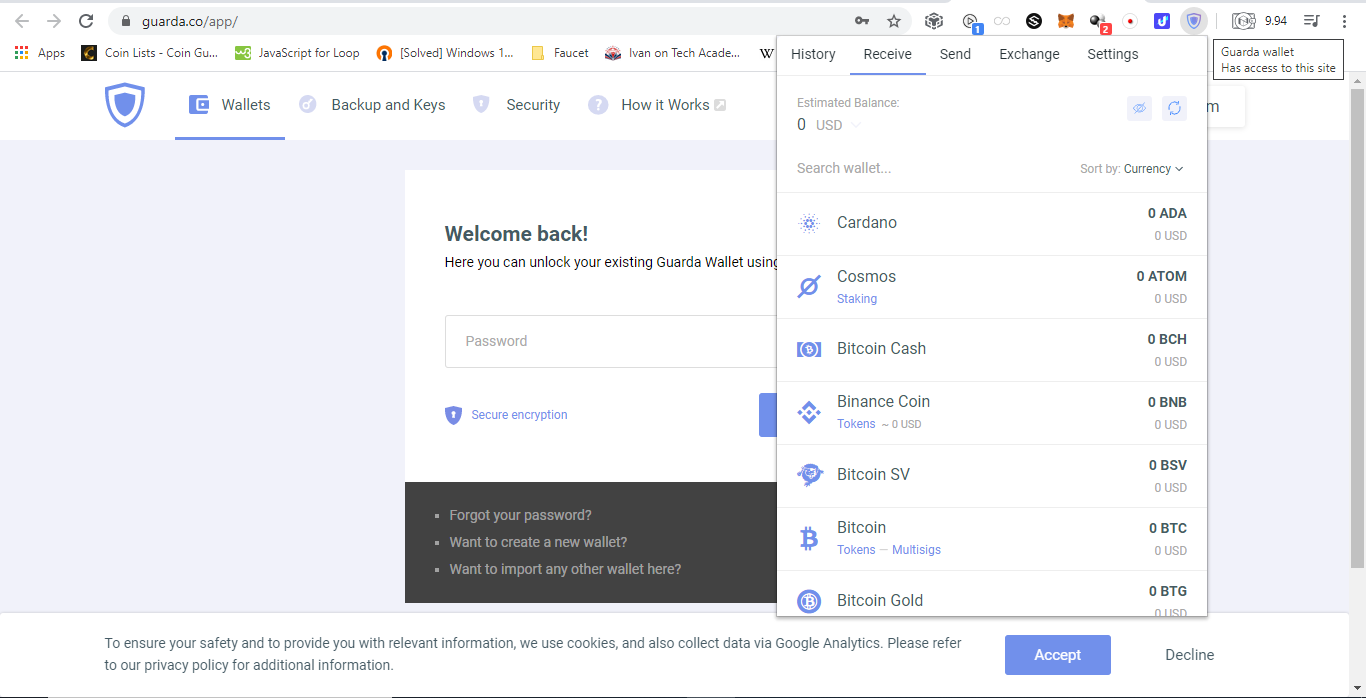Click the Bitcoin B coin icon

pyautogui.click(x=809, y=539)
